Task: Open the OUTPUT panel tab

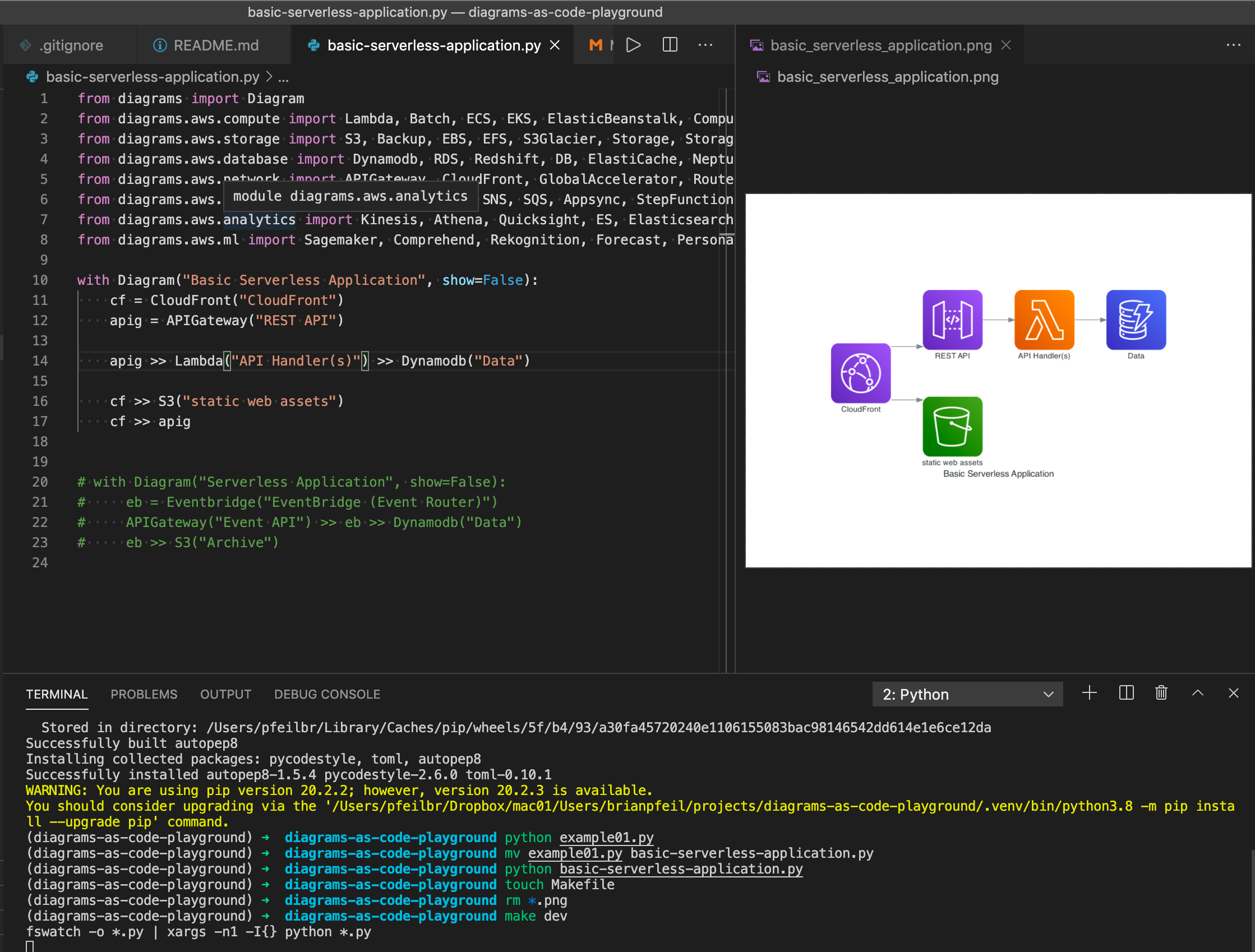Action: pos(225,695)
